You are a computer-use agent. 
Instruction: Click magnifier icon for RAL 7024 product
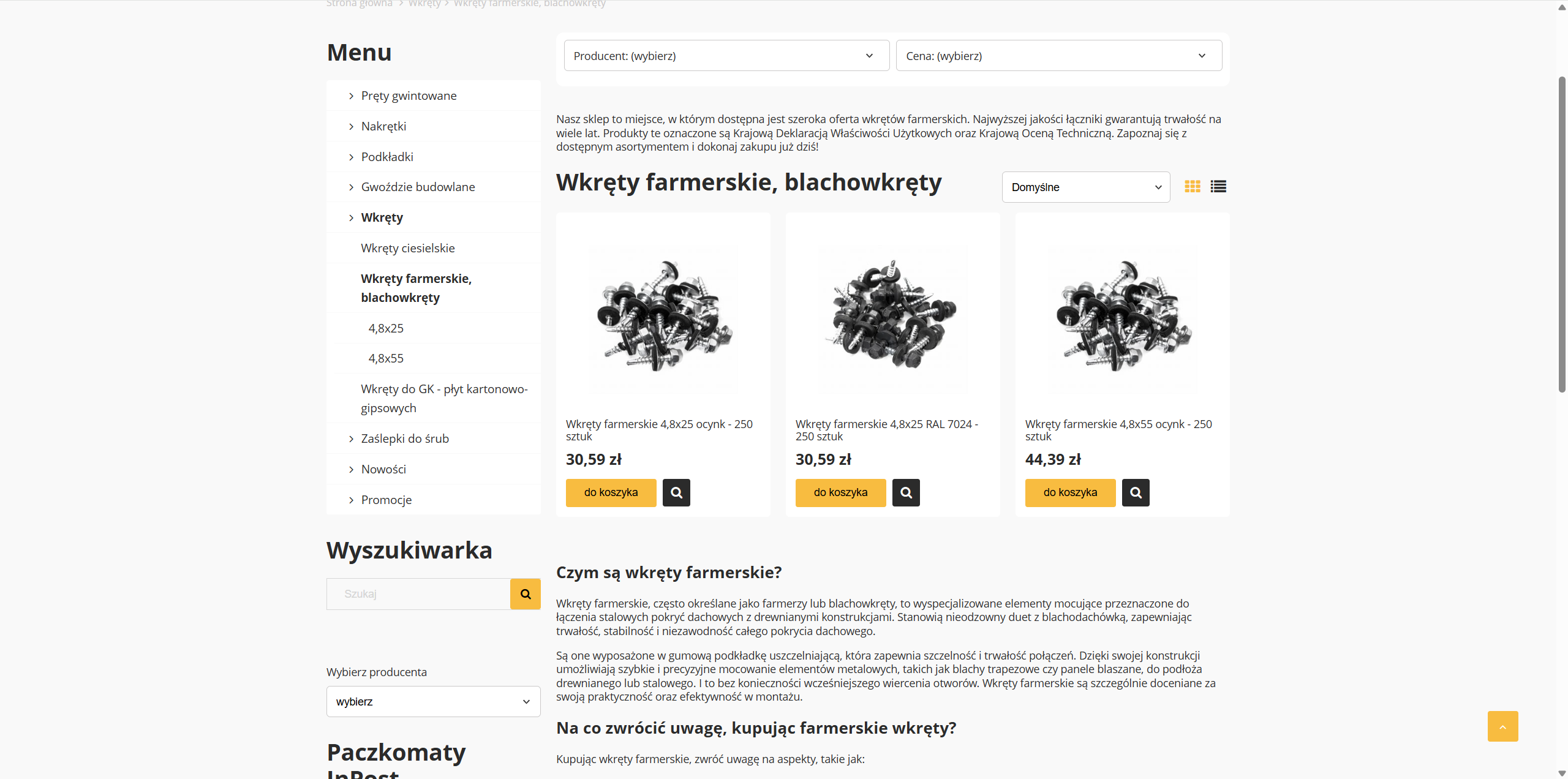click(906, 492)
